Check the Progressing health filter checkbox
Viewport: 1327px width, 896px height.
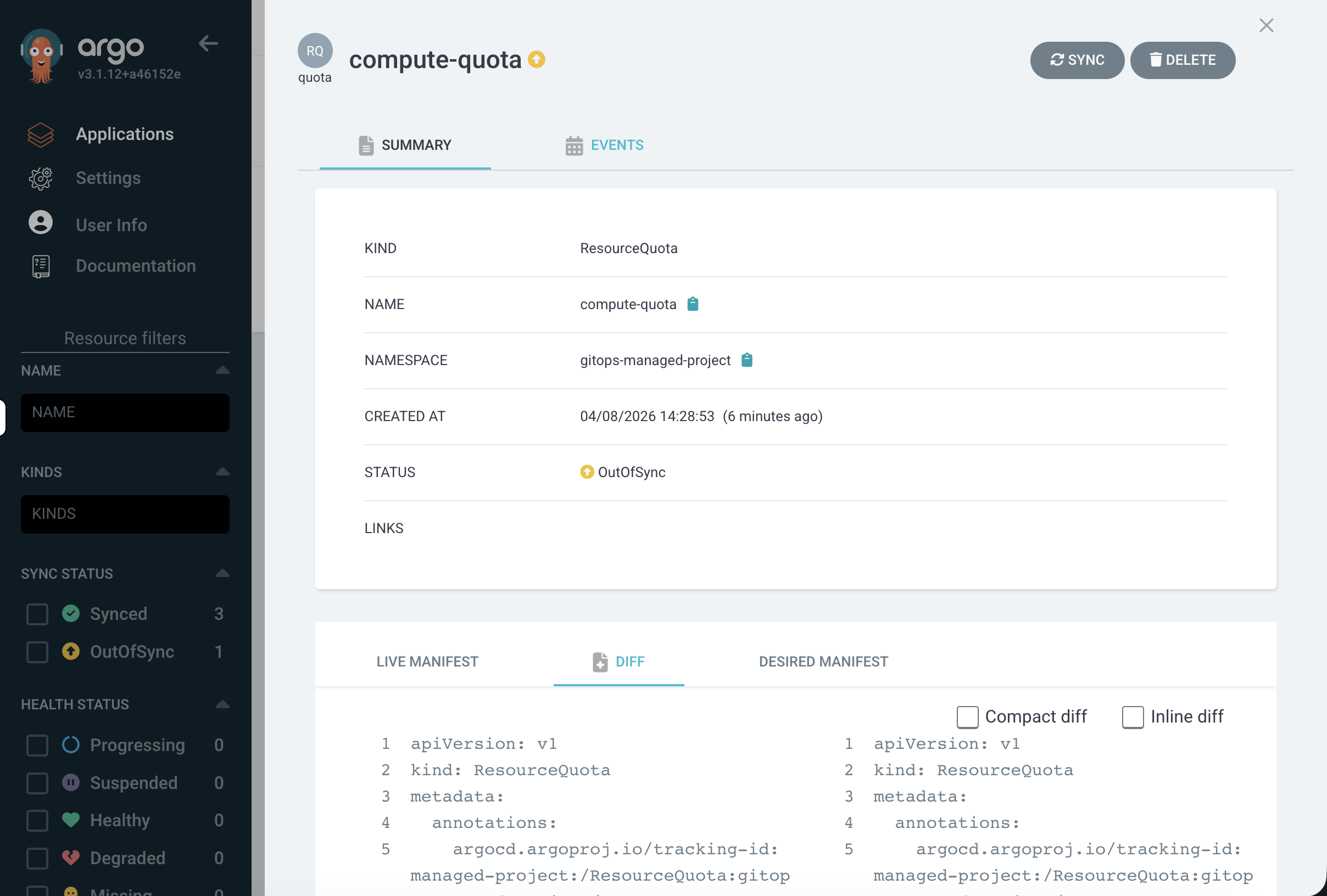tap(38, 746)
